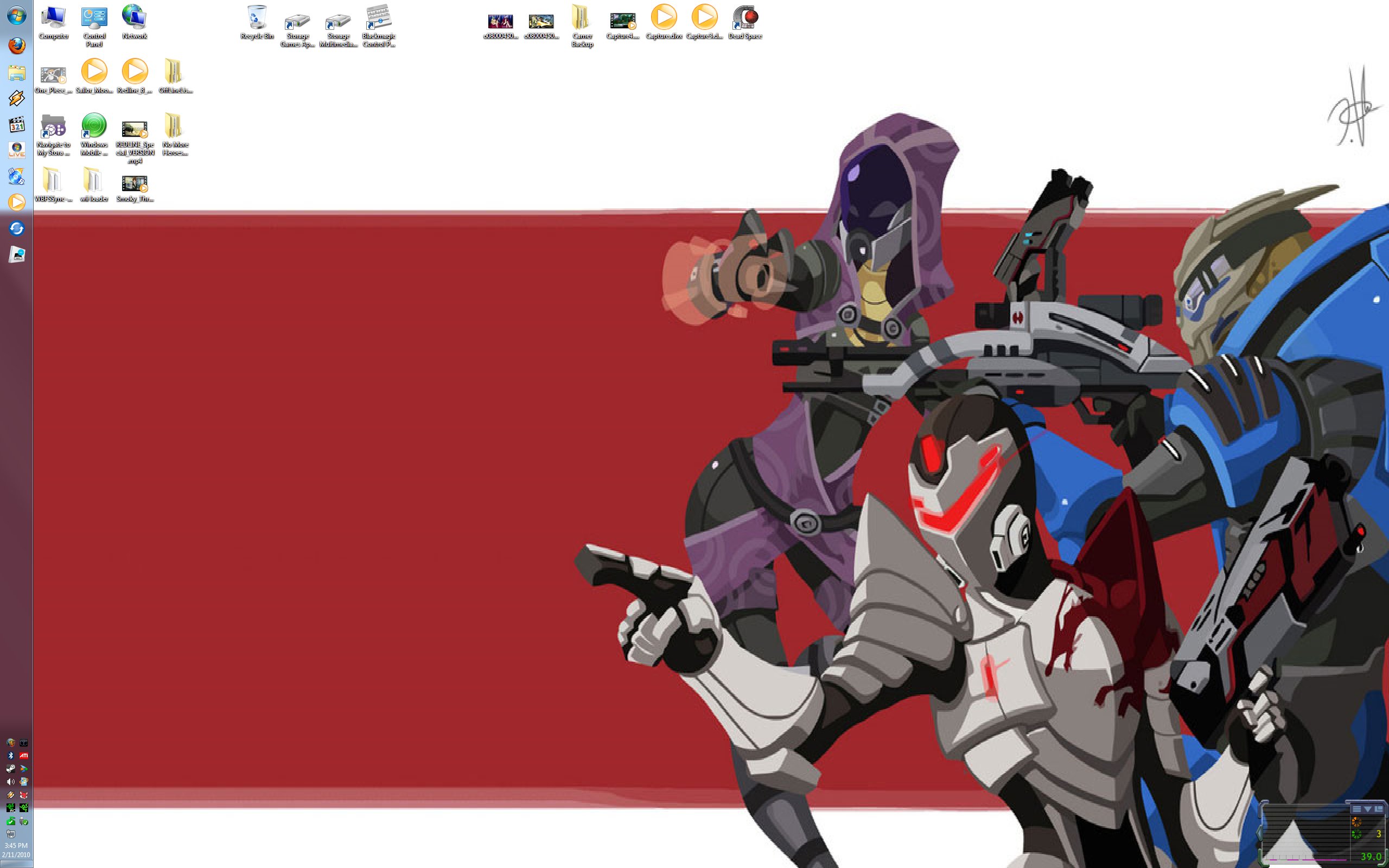This screenshot has width=1389, height=868.
Task: Open Media Player Classic 321 taskbar icon
Action: 16,124
